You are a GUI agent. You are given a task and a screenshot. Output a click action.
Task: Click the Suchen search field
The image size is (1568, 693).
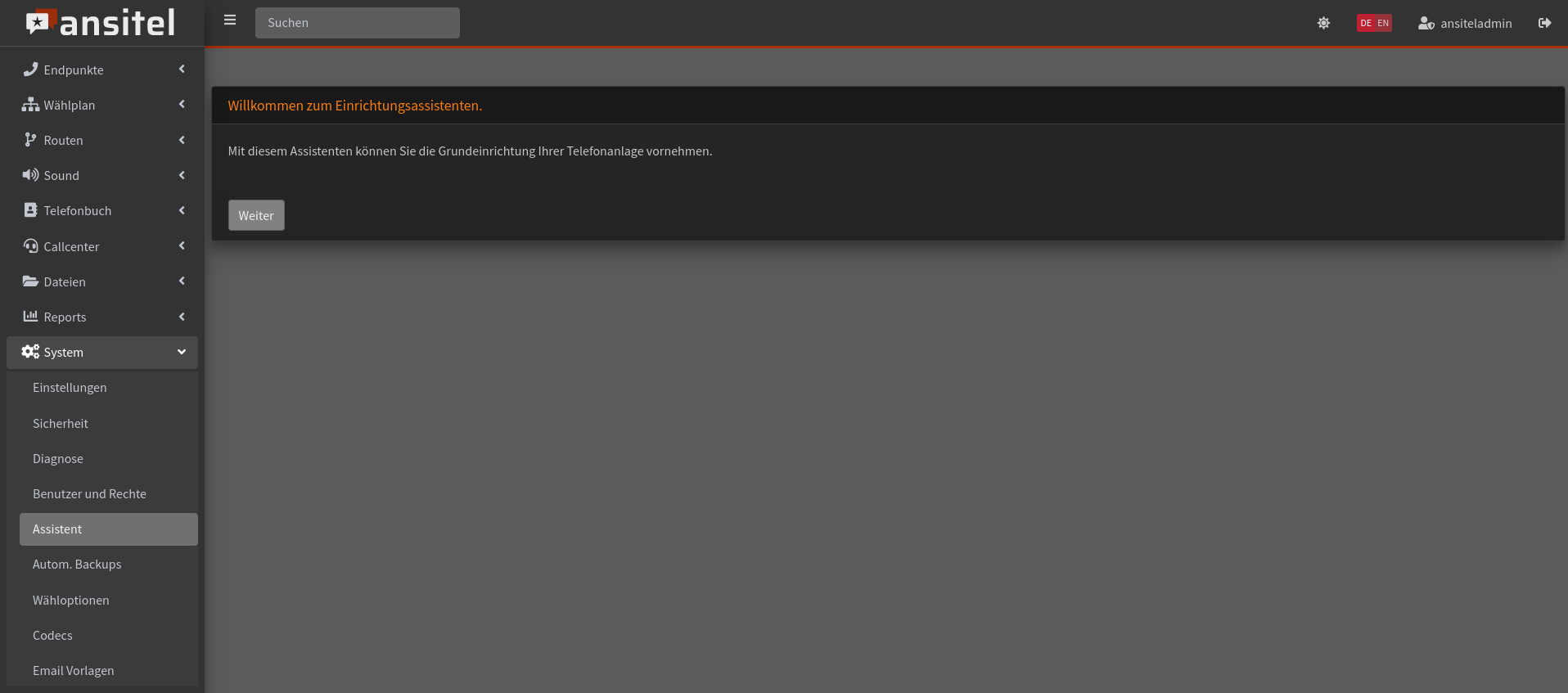pos(358,23)
